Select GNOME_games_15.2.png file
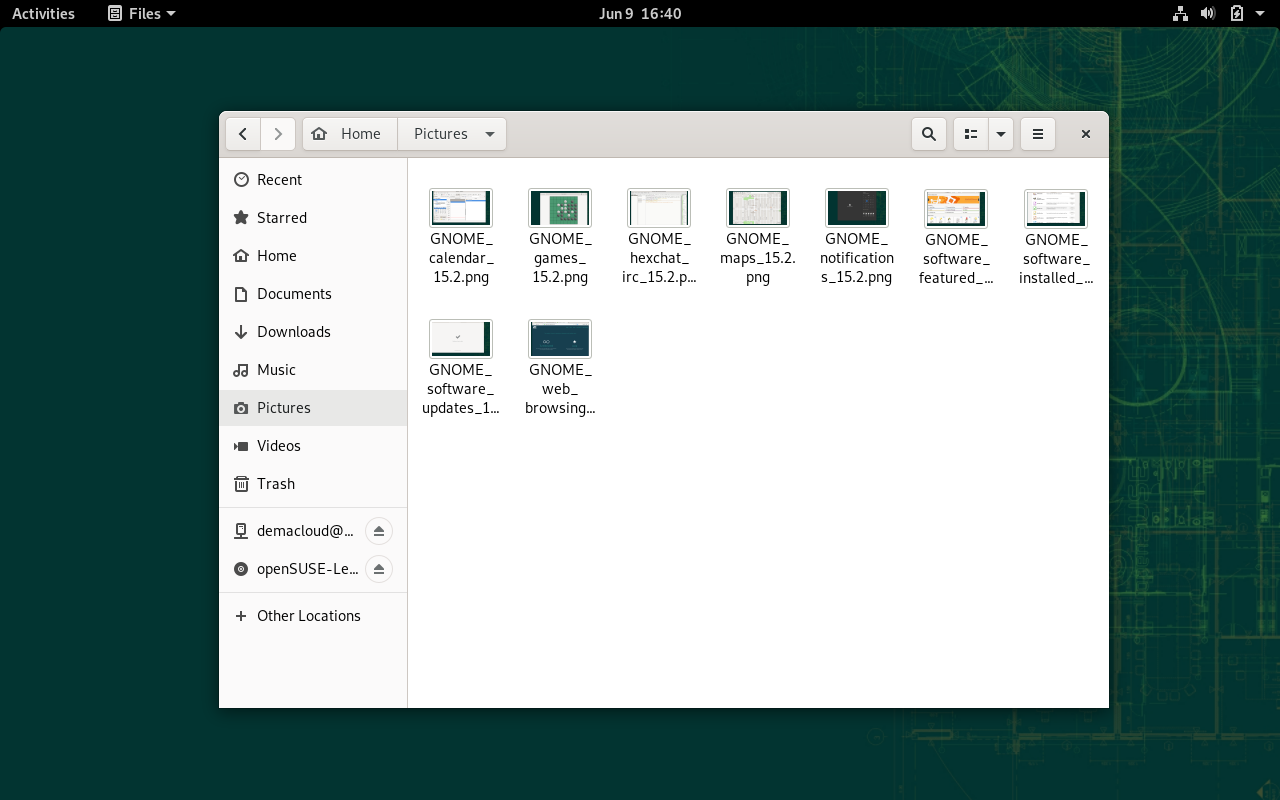 (560, 208)
